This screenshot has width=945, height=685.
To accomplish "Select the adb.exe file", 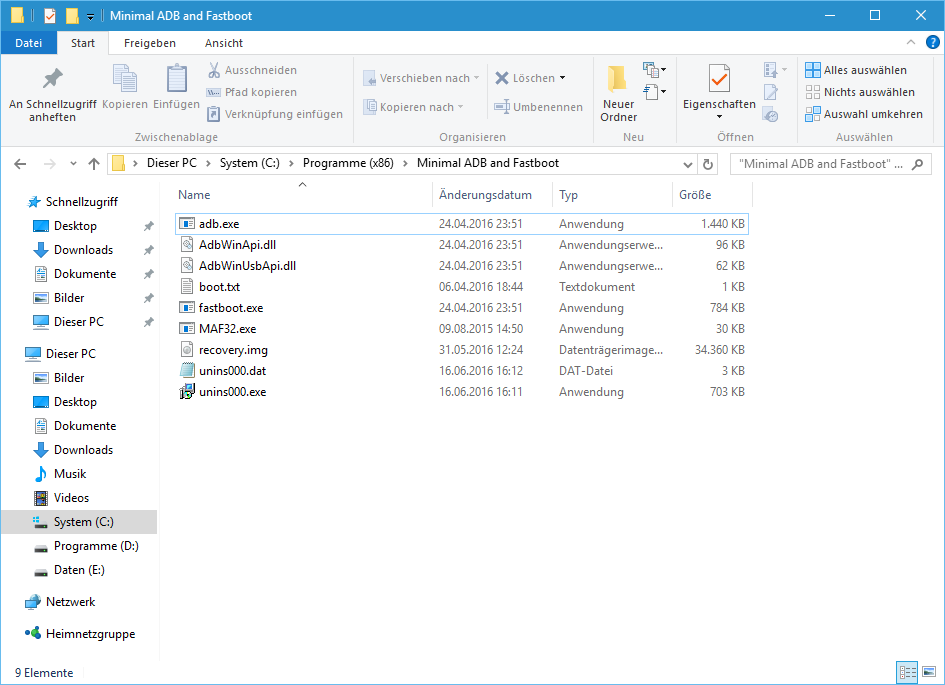I will (x=462, y=224).
